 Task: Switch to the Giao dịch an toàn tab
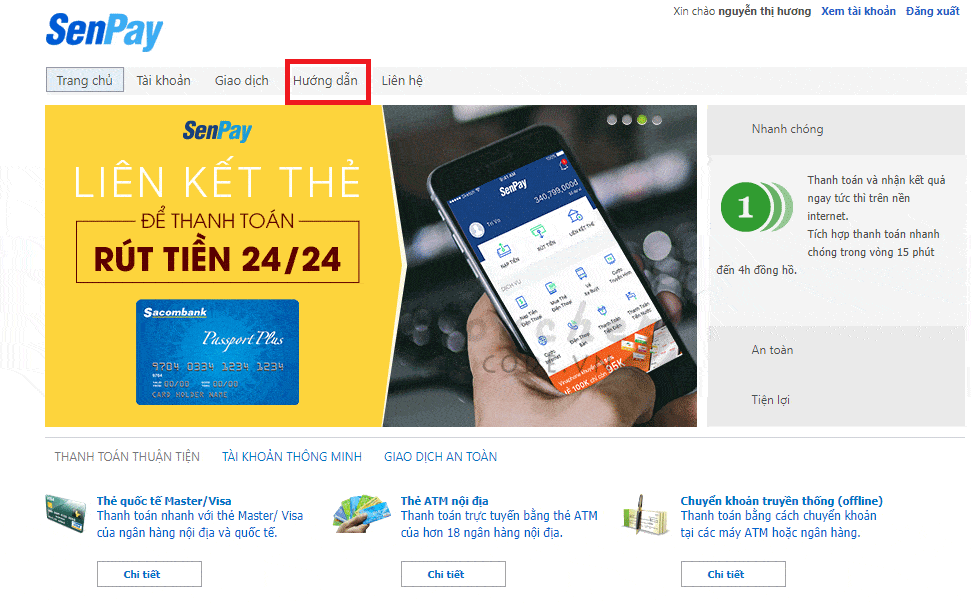pyautogui.click(x=440, y=457)
